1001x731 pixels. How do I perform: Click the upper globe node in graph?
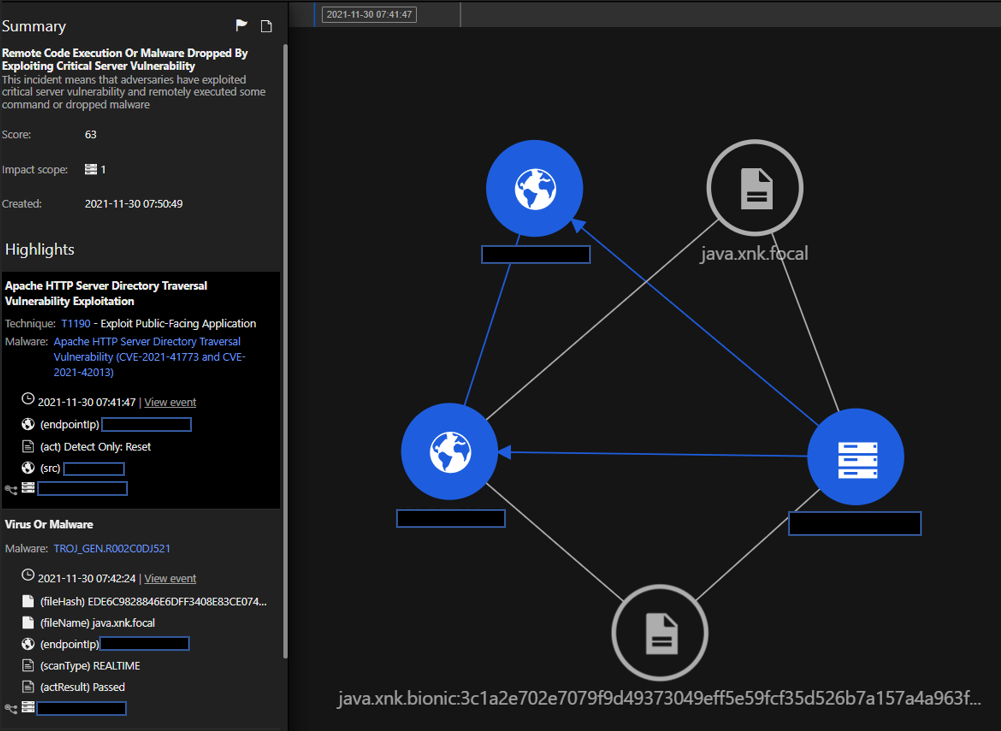coord(535,189)
